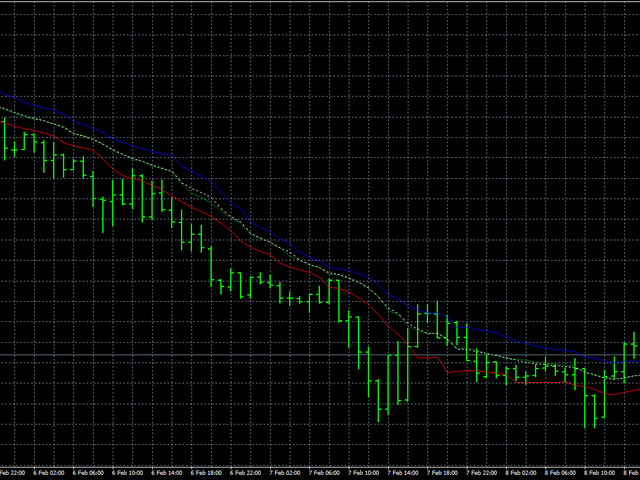Image resolution: width=640 pixels, height=480 pixels.
Task: Click the '8 Feb 06:00' time axis label
Action: click(x=561, y=473)
